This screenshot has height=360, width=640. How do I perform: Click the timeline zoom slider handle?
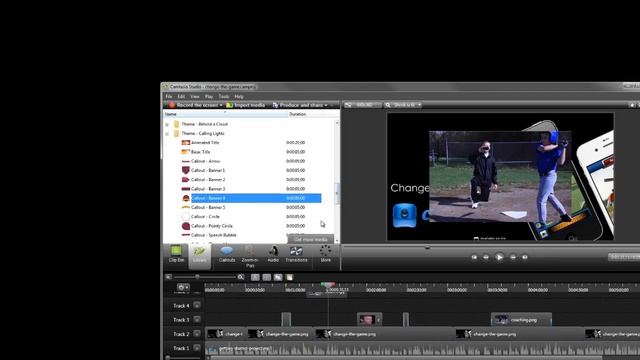[x=197, y=277]
